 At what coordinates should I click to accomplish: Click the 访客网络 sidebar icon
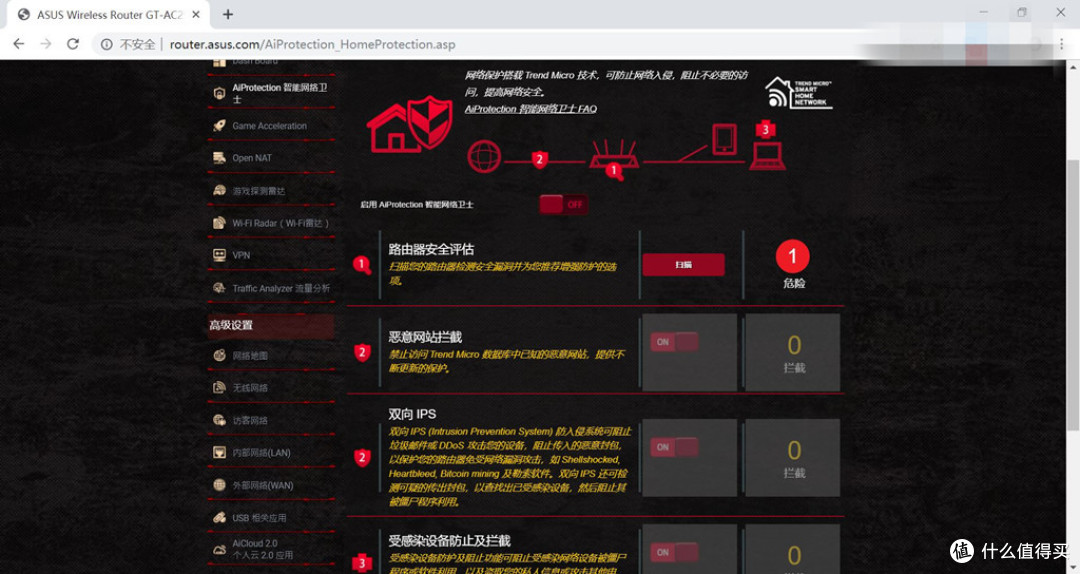[219, 420]
